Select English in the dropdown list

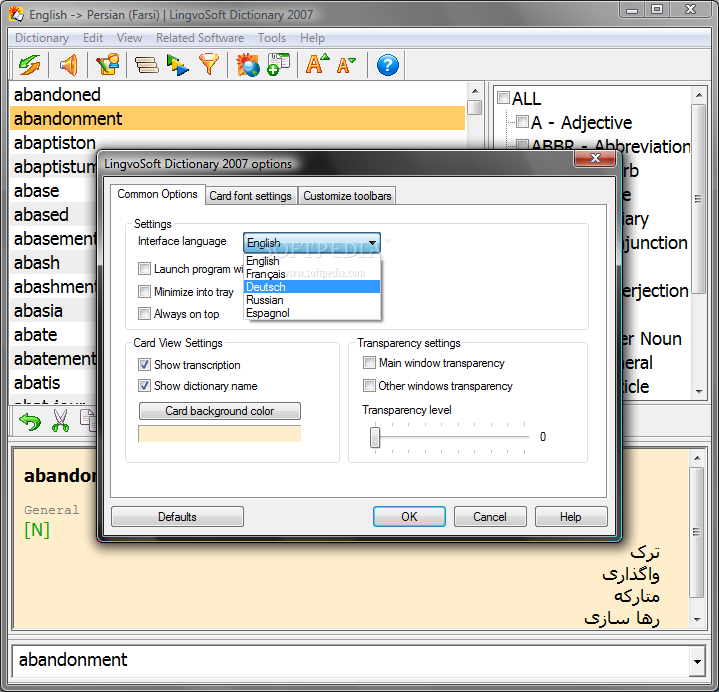click(x=312, y=261)
